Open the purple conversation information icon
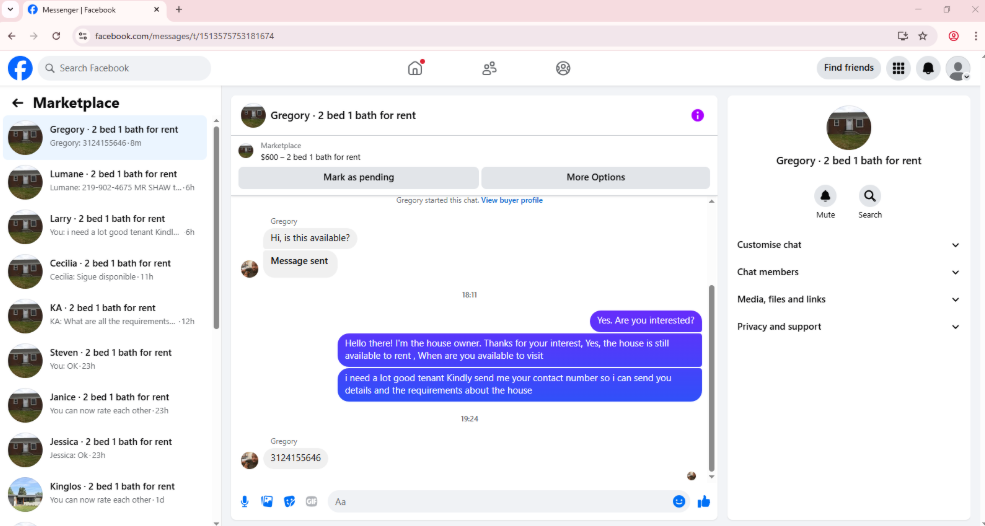 click(697, 115)
